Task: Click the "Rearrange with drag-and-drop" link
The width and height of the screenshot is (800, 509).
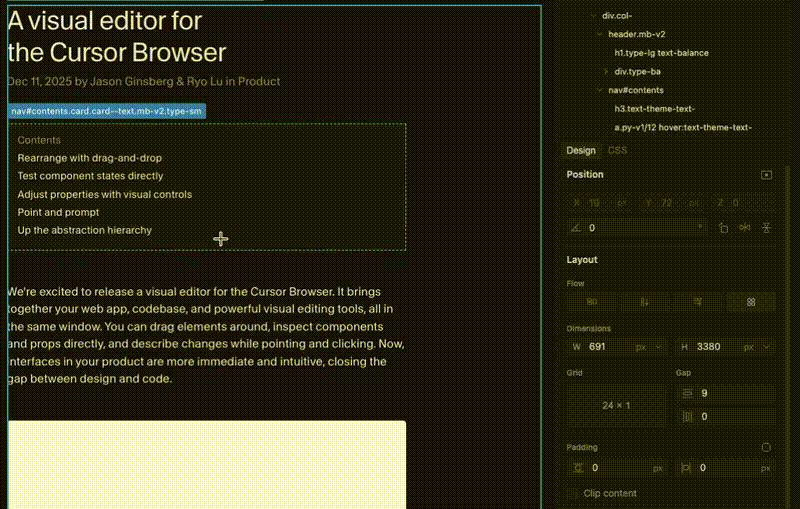Action: (x=90, y=158)
